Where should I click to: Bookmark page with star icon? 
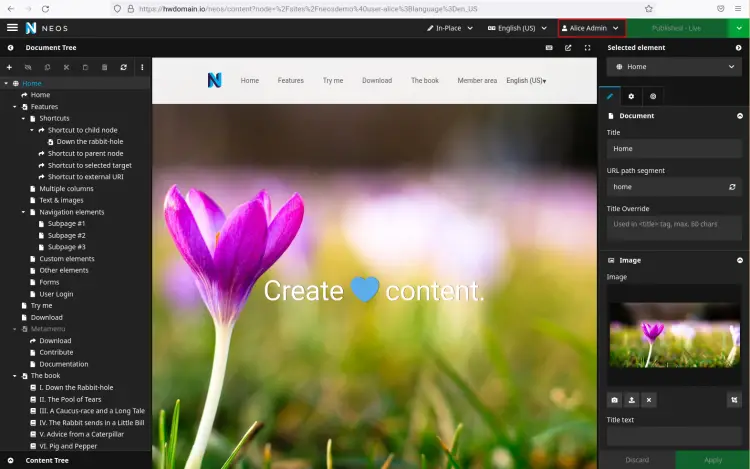pyautogui.click(x=649, y=9)
